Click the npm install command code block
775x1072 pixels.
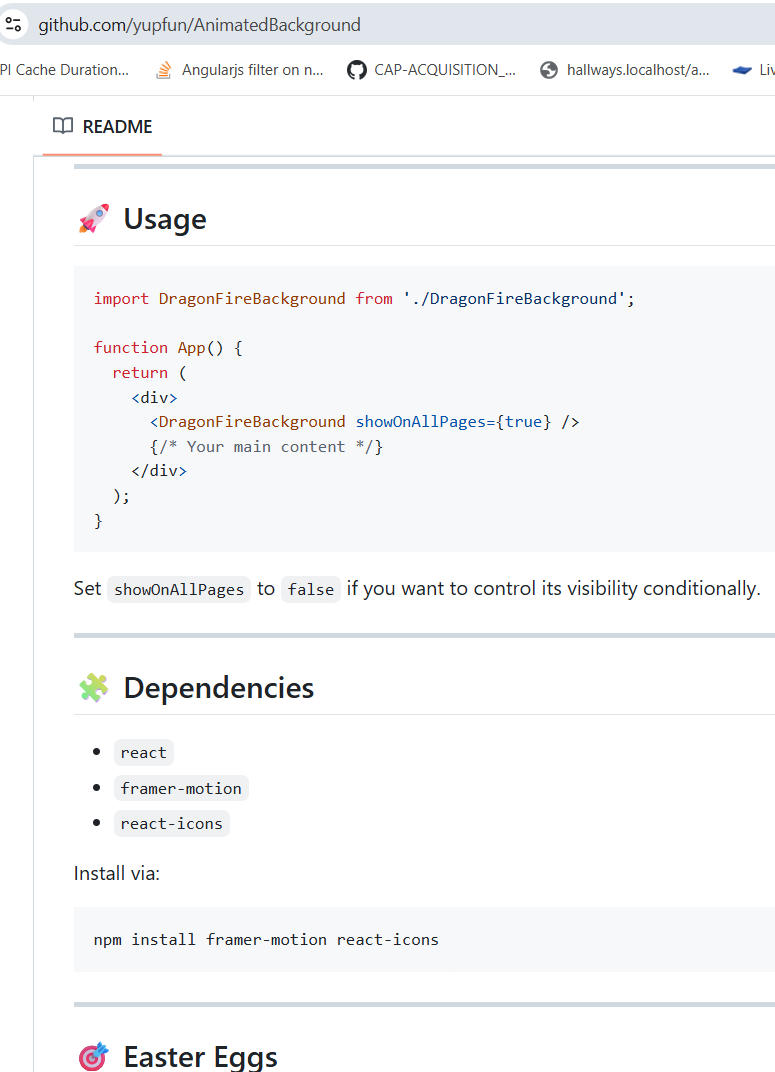(424, 940)
